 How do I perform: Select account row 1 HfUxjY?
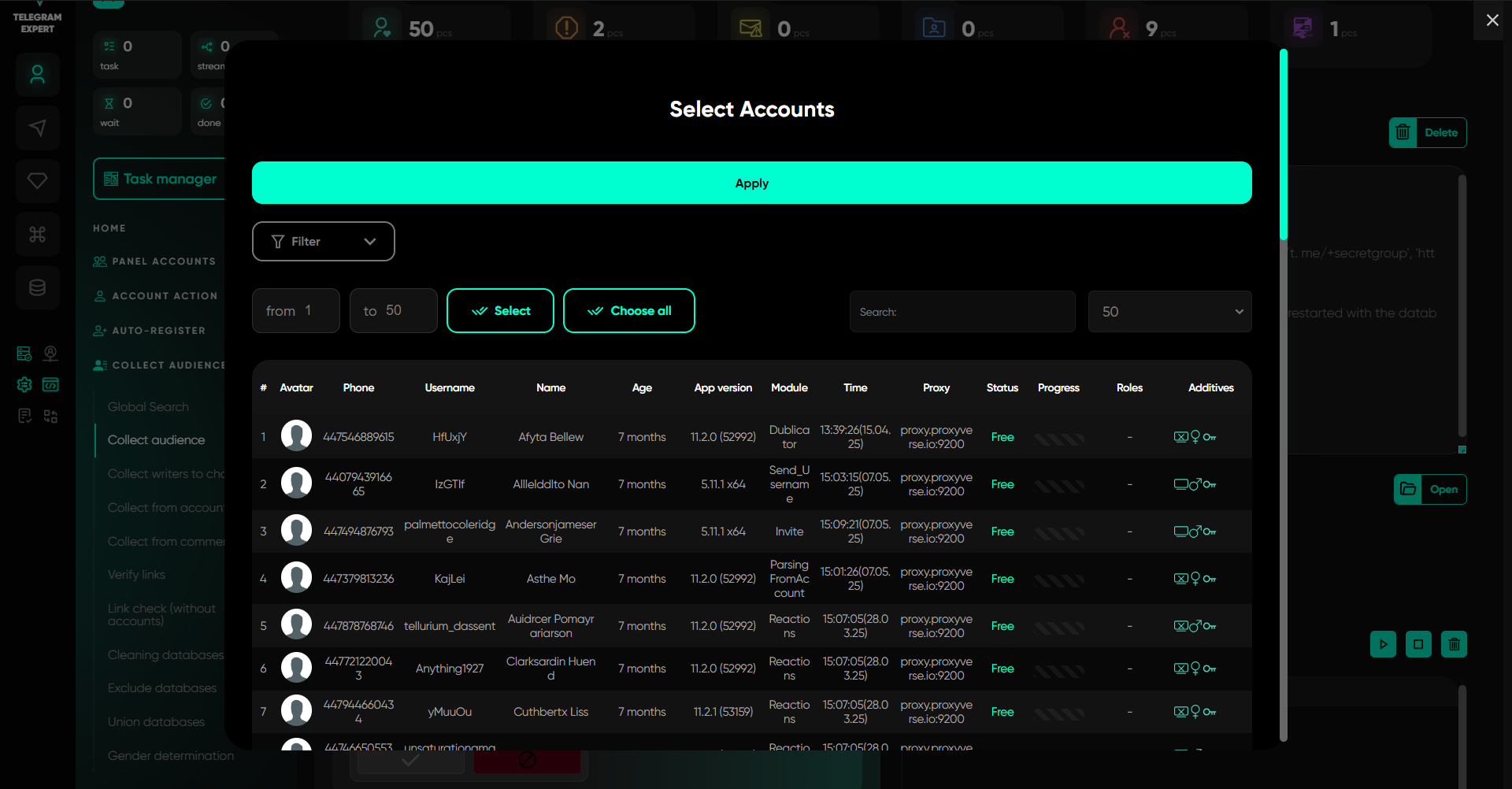tap(450, 437)
